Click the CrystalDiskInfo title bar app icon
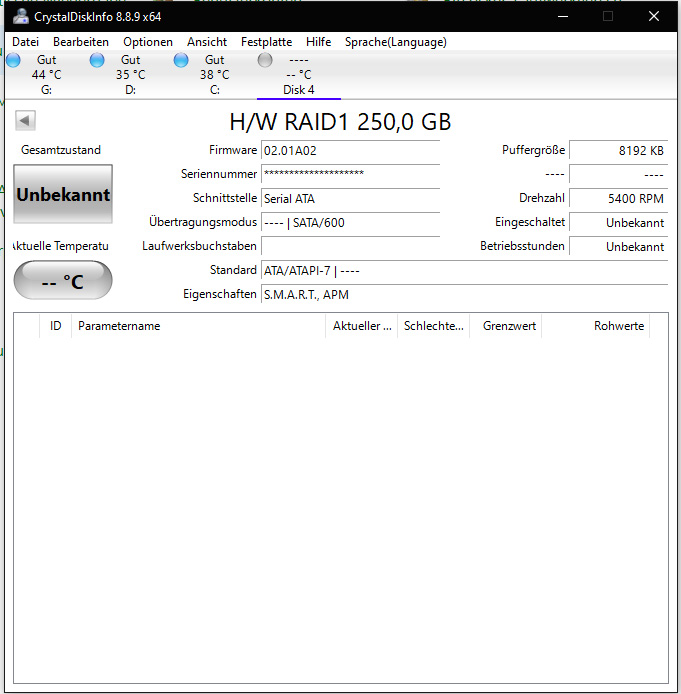Screen dimensions: 681x694 [x=21, y=16]
